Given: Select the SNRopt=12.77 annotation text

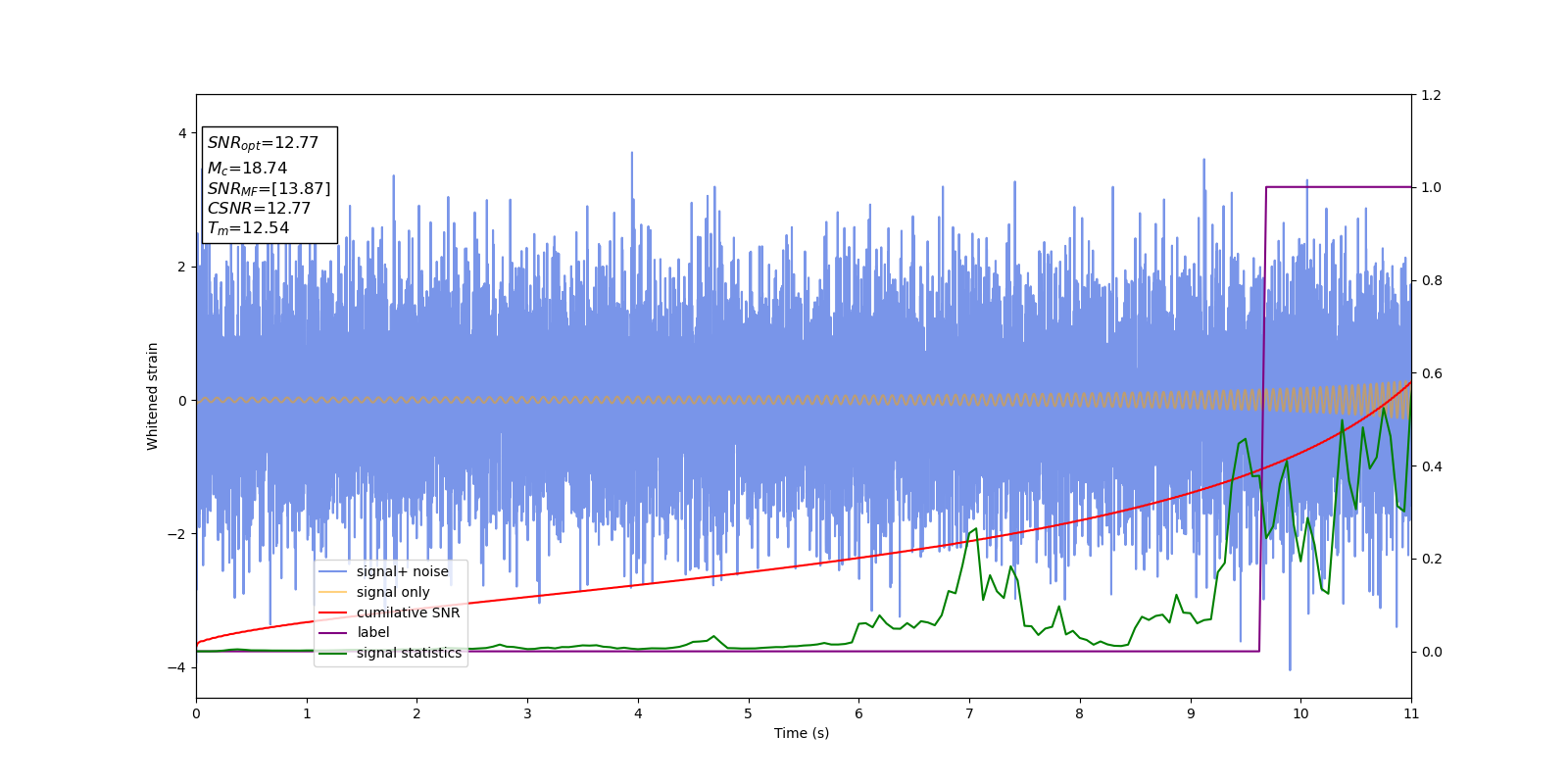Looking at the screenshot, I should [263, 143].
